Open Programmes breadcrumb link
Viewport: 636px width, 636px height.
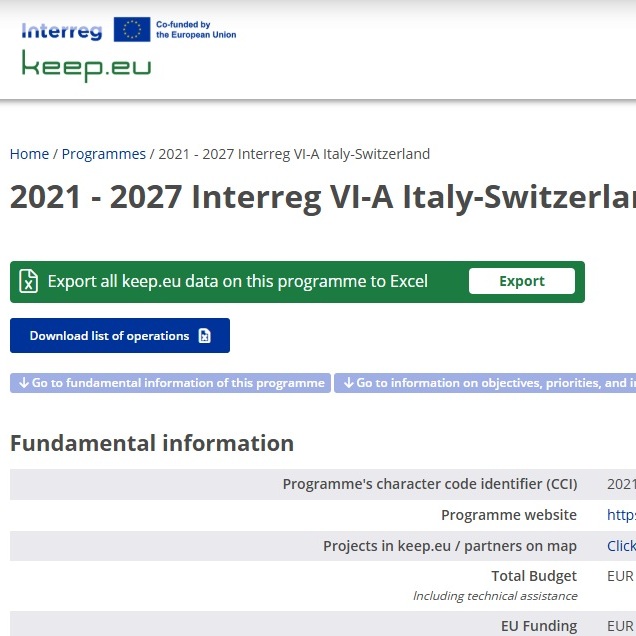tap(104, 154)
